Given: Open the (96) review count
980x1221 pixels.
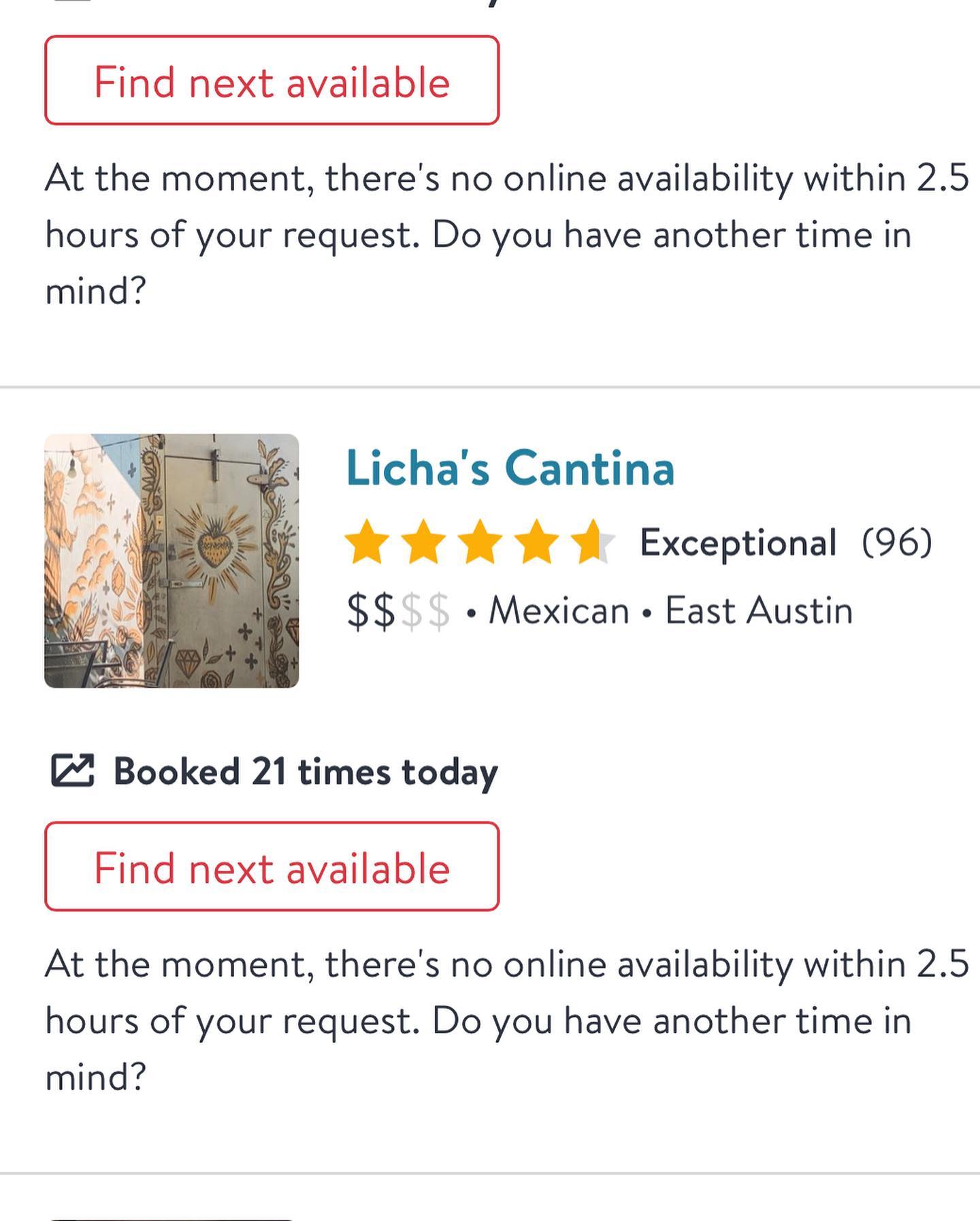Looking at the screenshot, I should coord(896,543).
